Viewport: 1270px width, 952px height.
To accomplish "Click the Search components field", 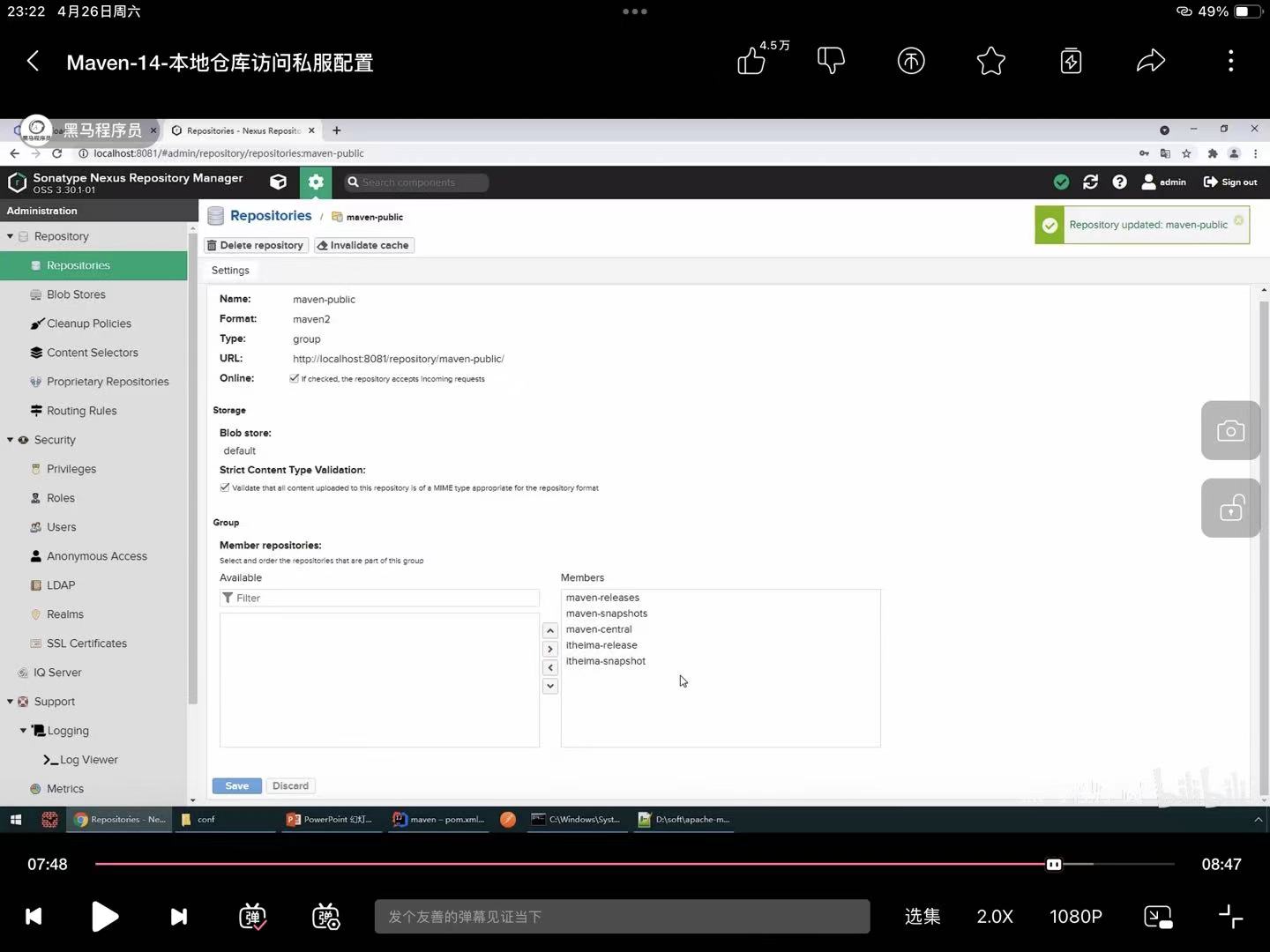I will click(415, 182).
